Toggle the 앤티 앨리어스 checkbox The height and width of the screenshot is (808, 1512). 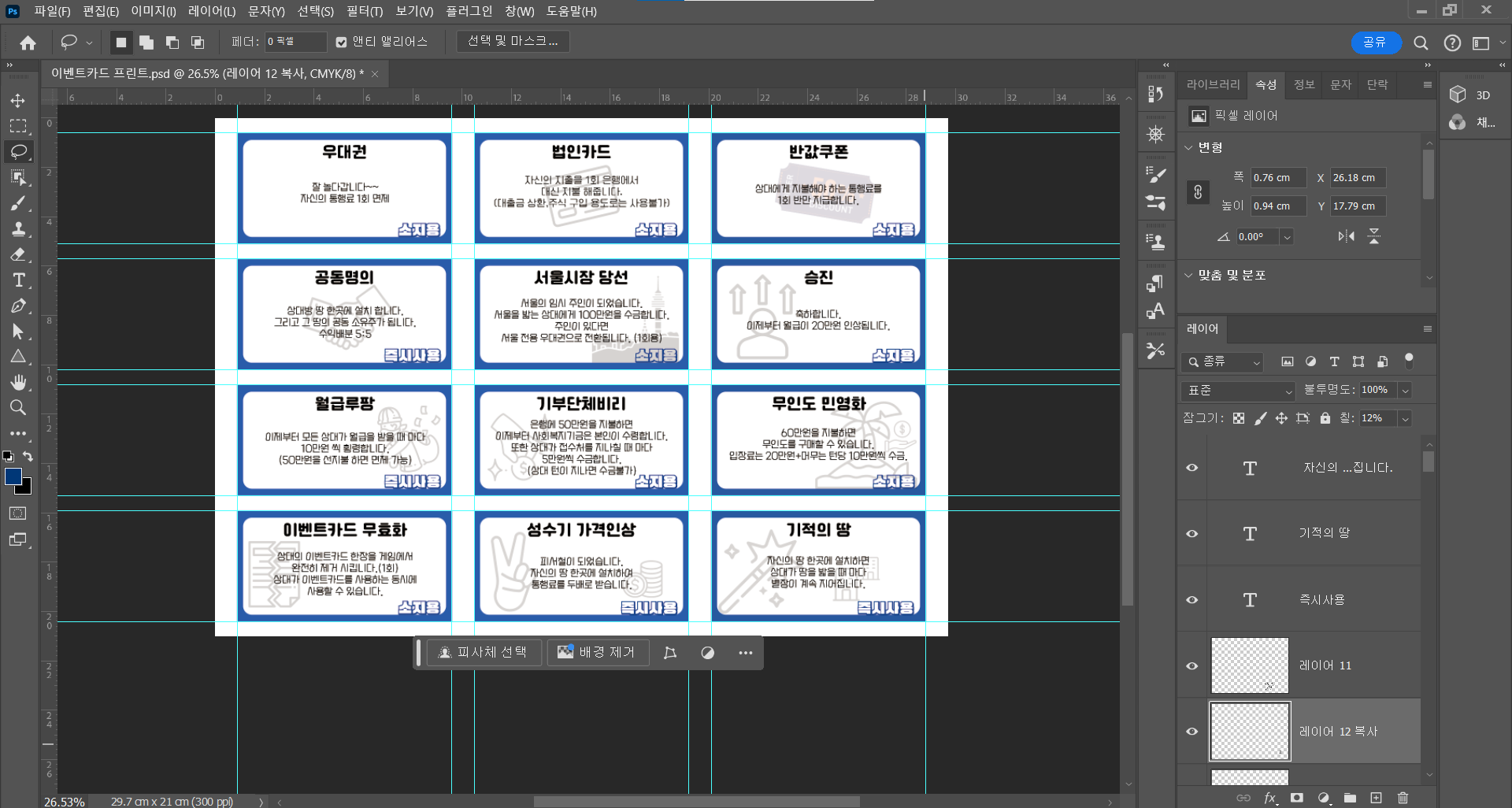341,42
